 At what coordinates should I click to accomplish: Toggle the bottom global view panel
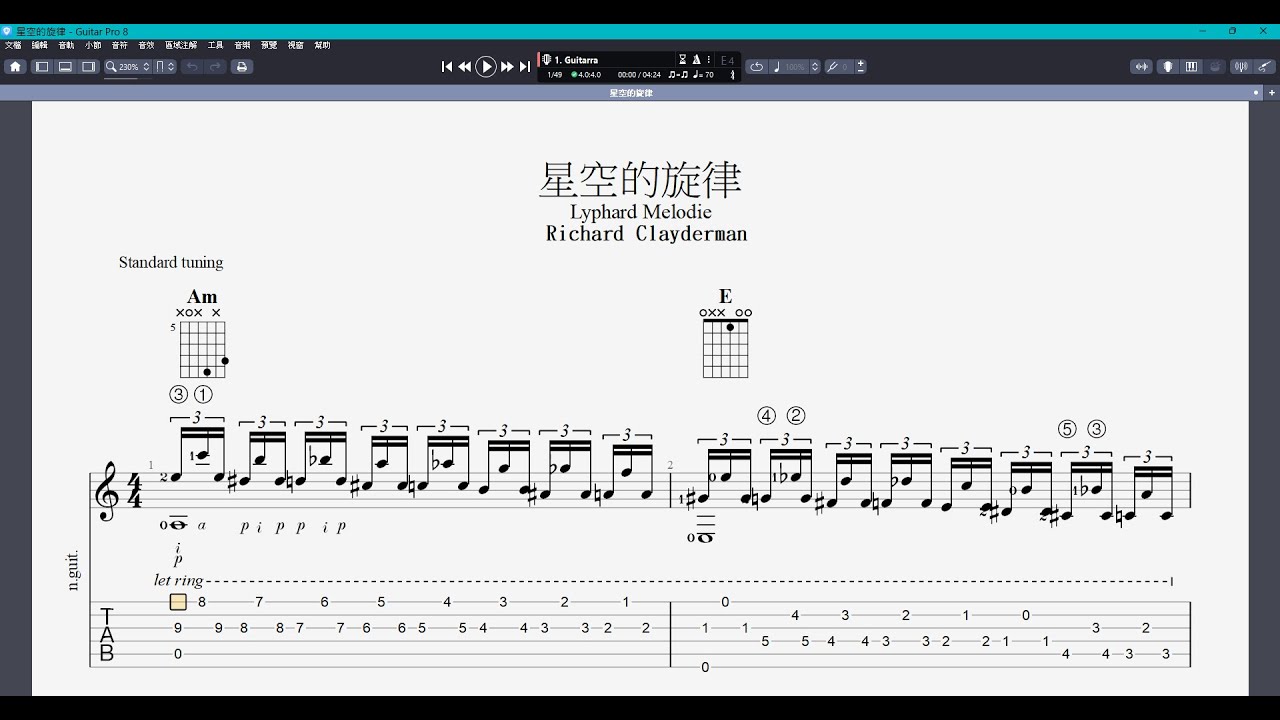click(x=65, y=67)
